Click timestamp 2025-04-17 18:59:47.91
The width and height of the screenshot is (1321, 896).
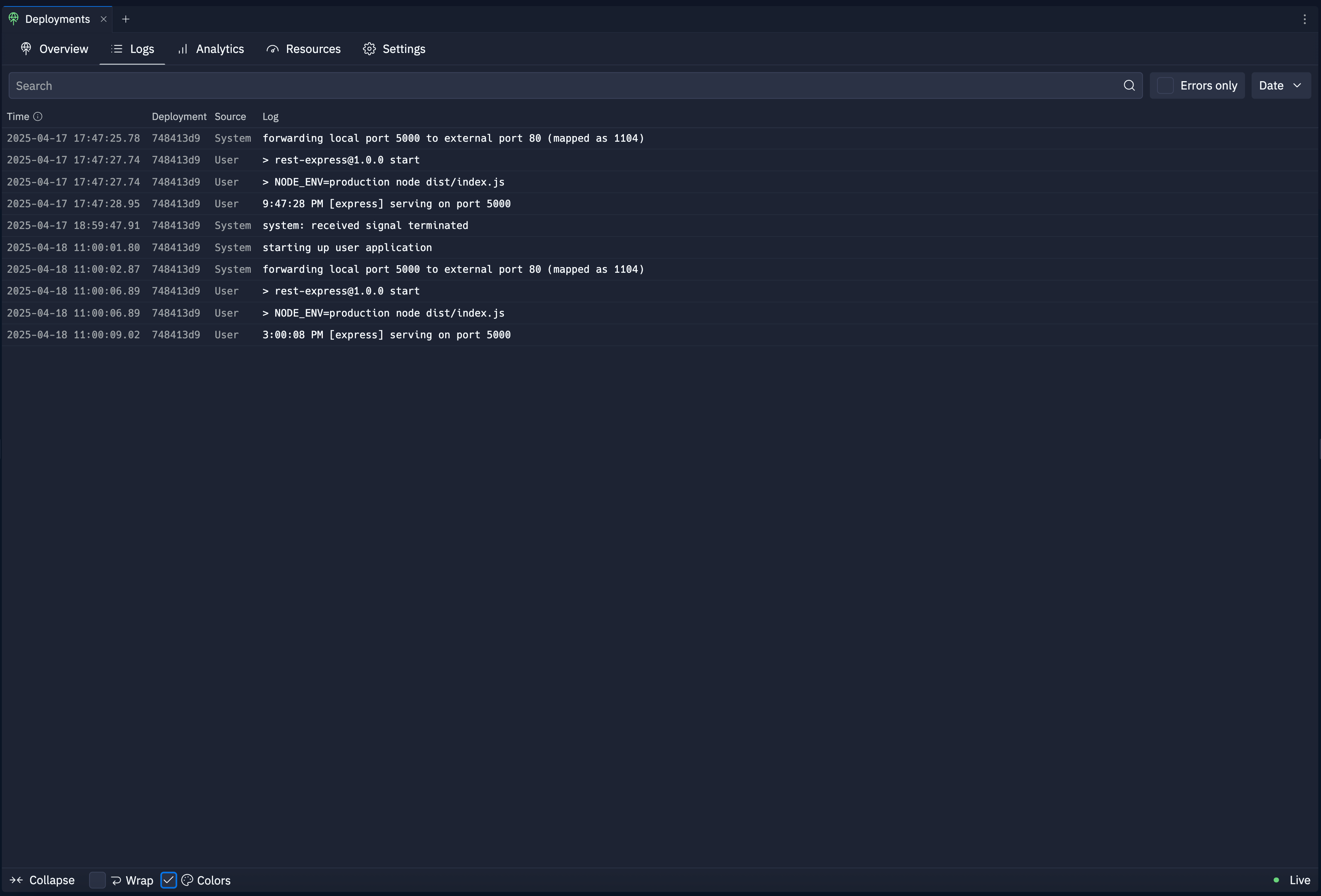[73, 226]
